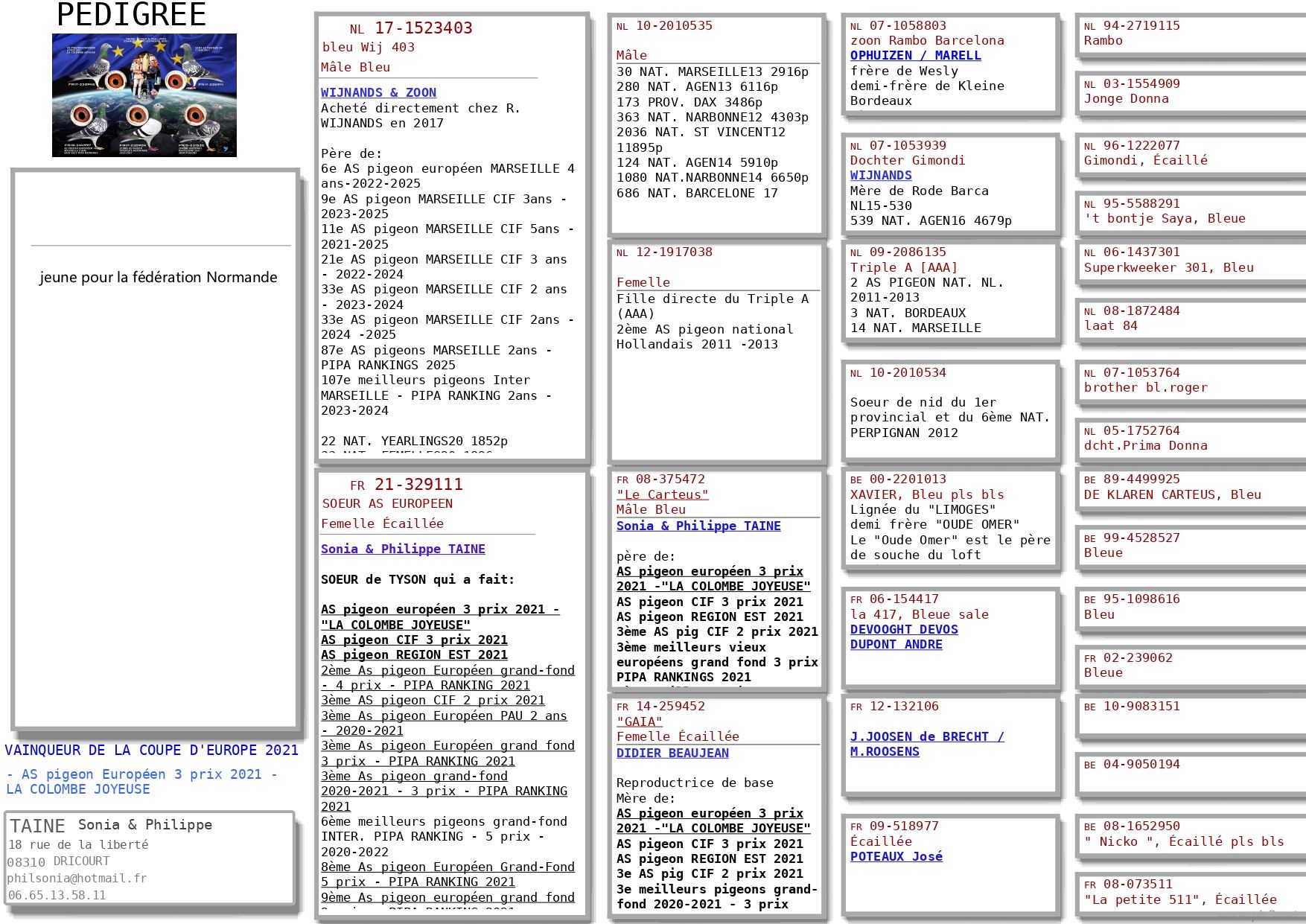Open Sonia & Philippe TAINE link under Le Carteus
Viewport: 1306px width, 924px height.
tap(698, 526)
